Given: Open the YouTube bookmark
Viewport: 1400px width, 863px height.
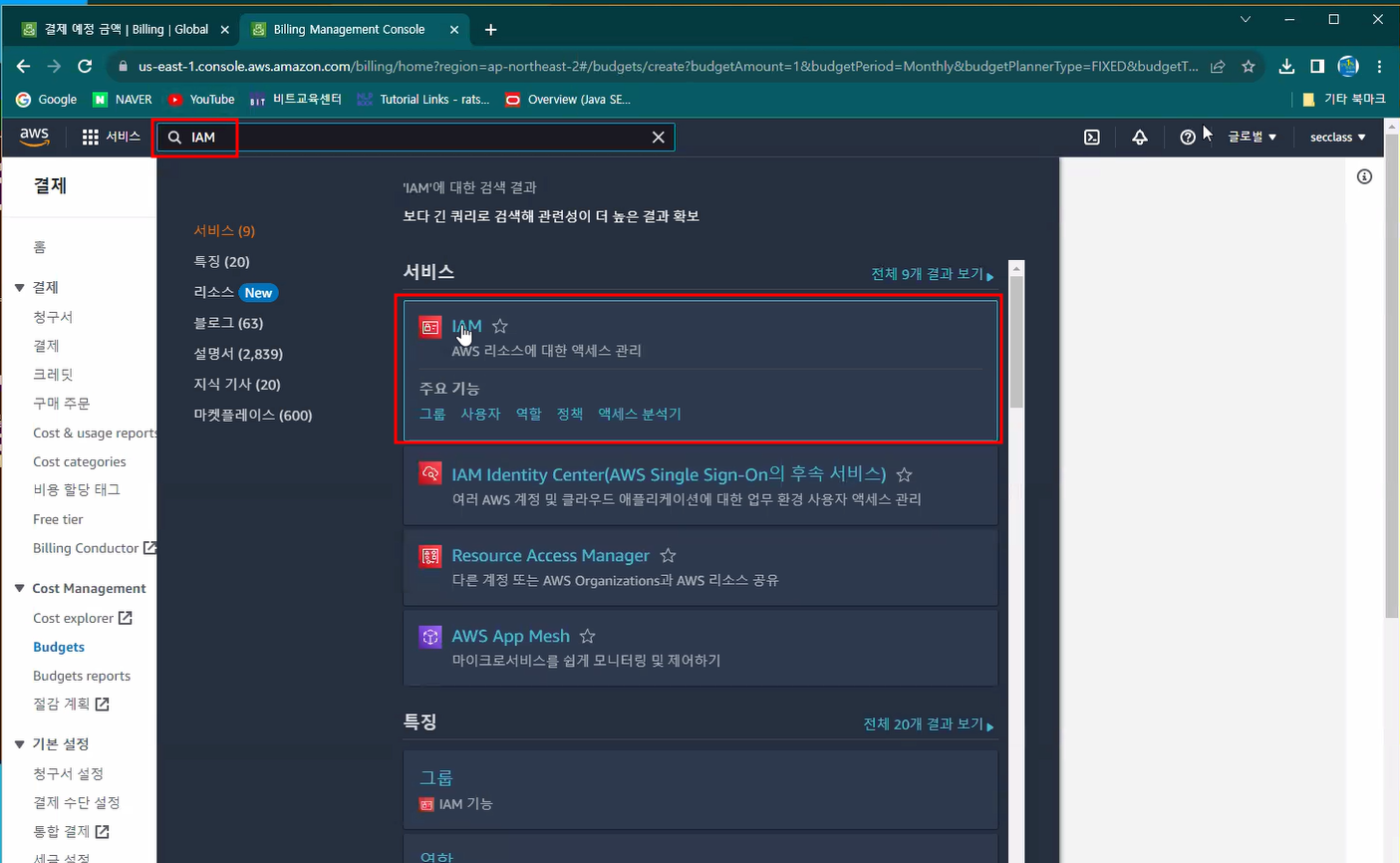Looking at the screenshot, I should pos(201,100).
